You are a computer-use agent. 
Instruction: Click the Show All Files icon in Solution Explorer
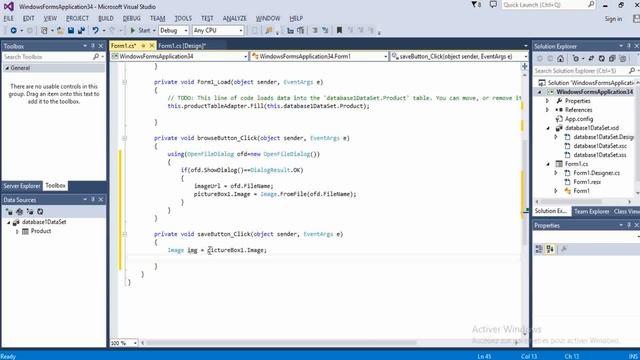click(x=623, y=59)
